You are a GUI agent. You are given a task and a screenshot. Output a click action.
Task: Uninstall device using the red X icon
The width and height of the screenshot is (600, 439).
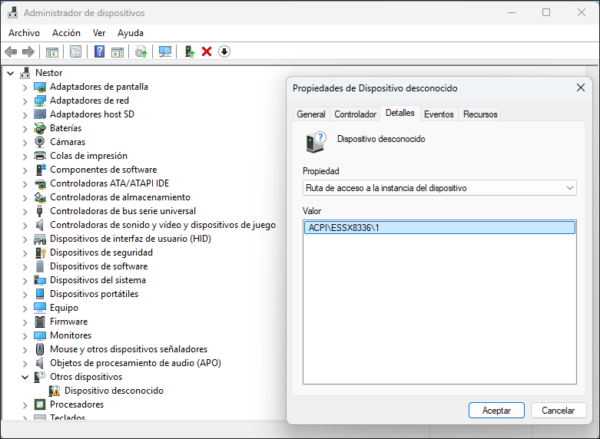tap(207, 52)
